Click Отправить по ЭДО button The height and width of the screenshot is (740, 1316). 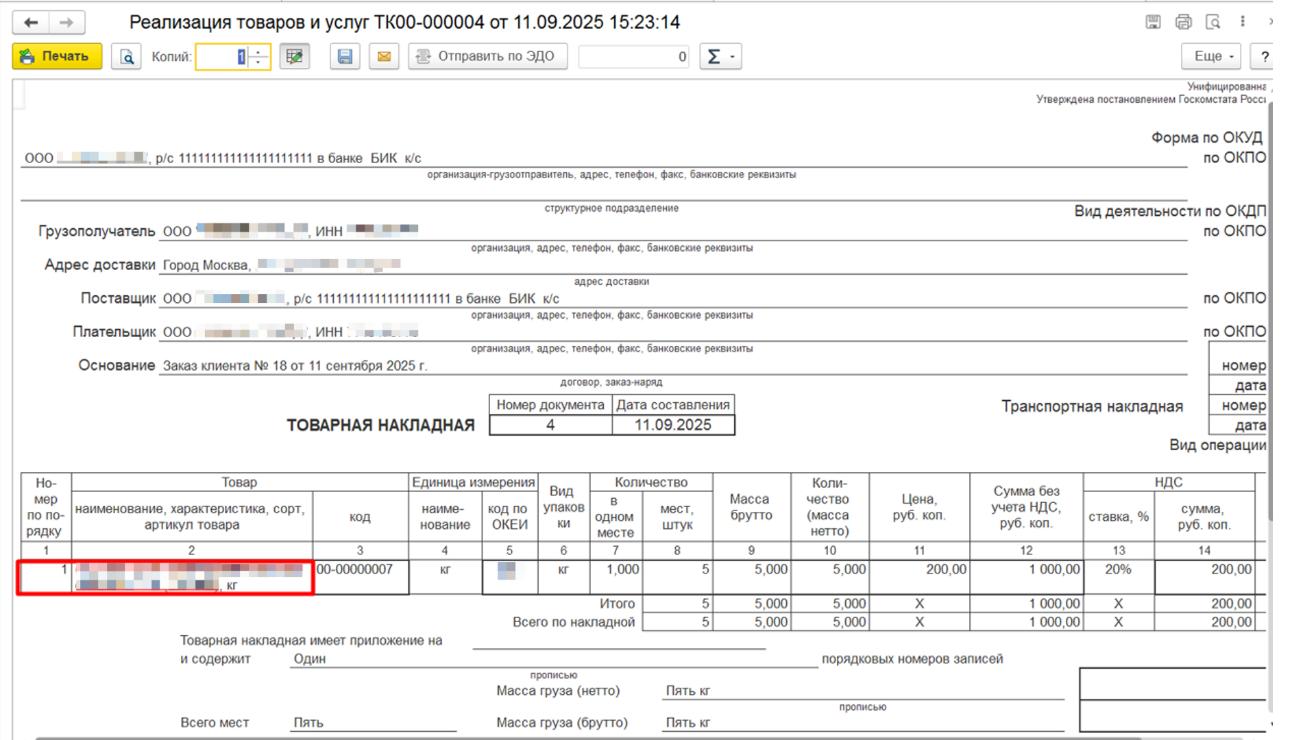488,57
